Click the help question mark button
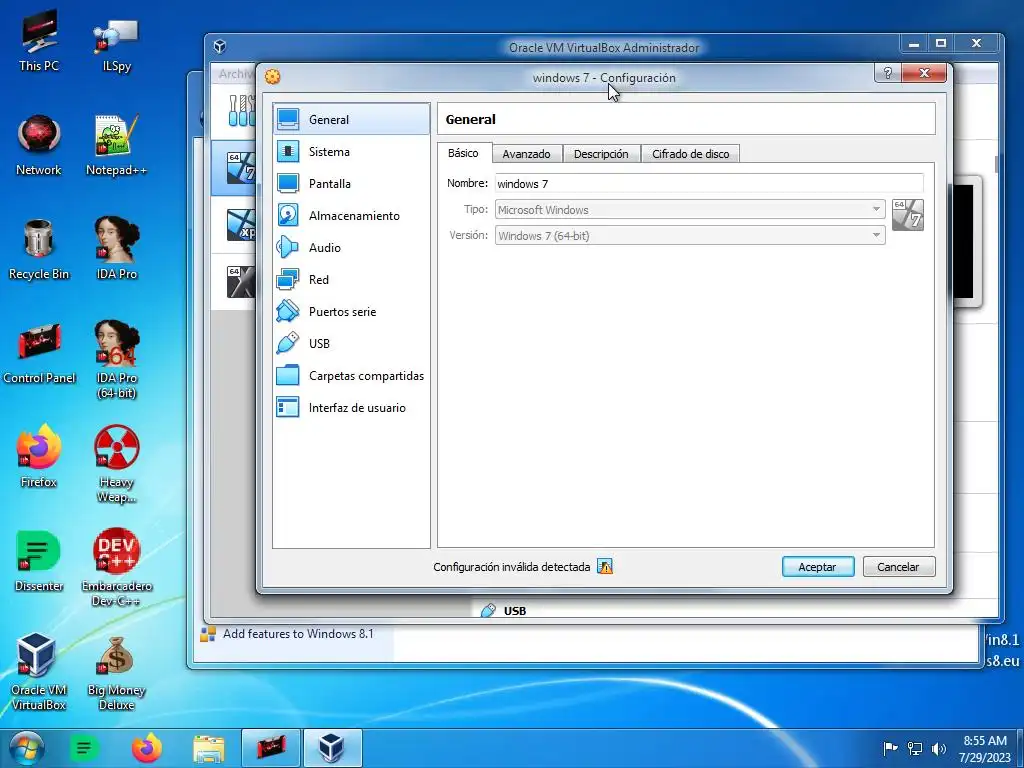 pos(888,73)
